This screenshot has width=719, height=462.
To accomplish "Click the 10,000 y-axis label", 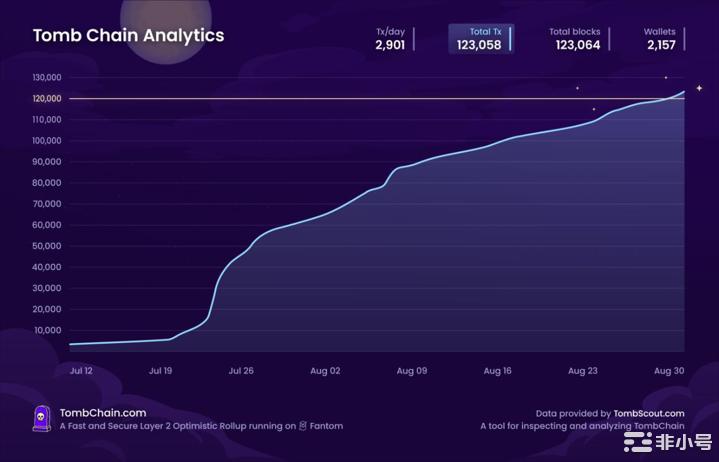I will (49, 330).
